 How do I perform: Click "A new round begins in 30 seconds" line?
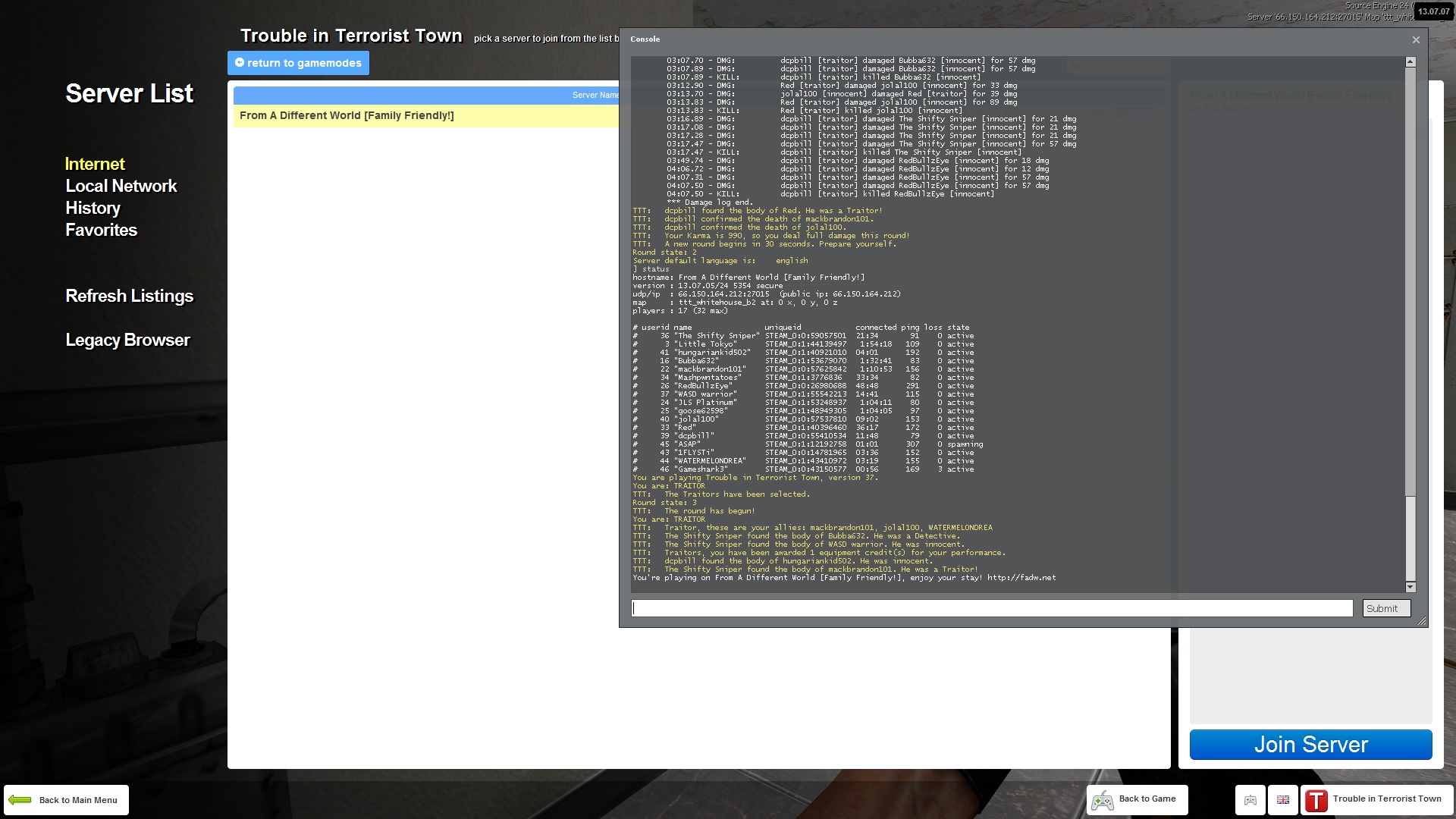764,244
